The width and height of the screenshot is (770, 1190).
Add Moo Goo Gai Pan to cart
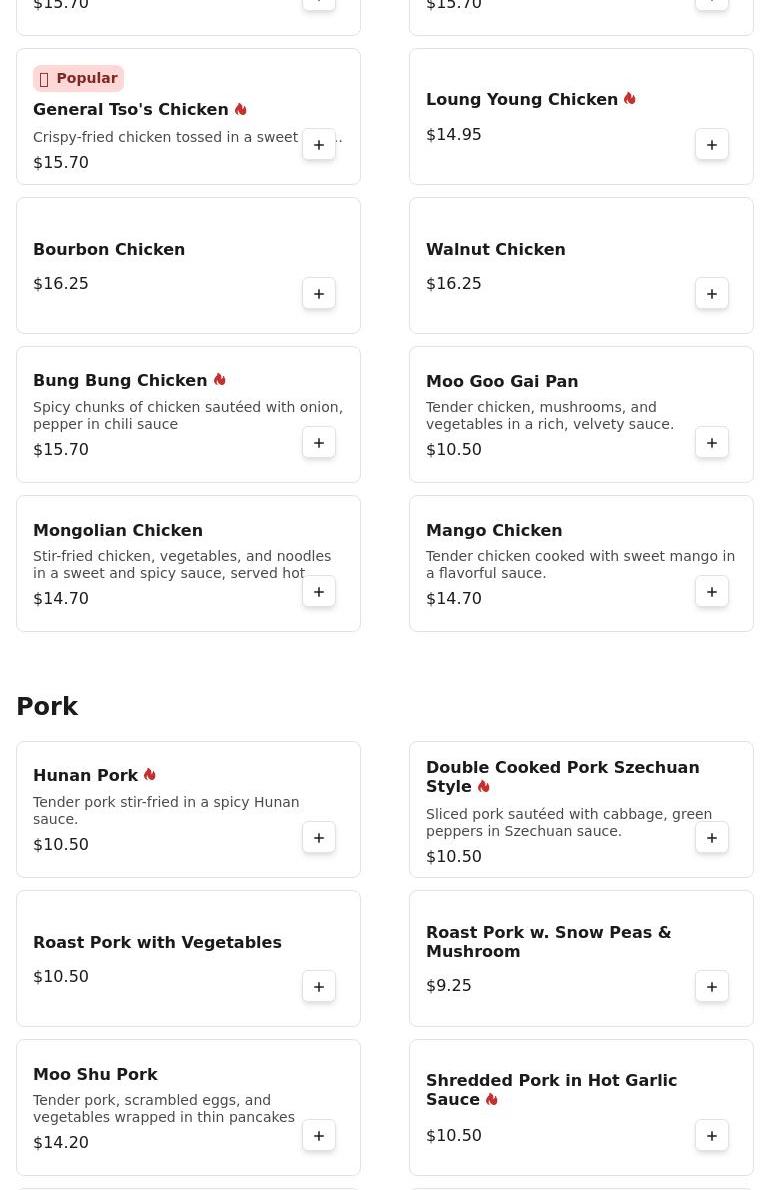(x=712, y=443)
